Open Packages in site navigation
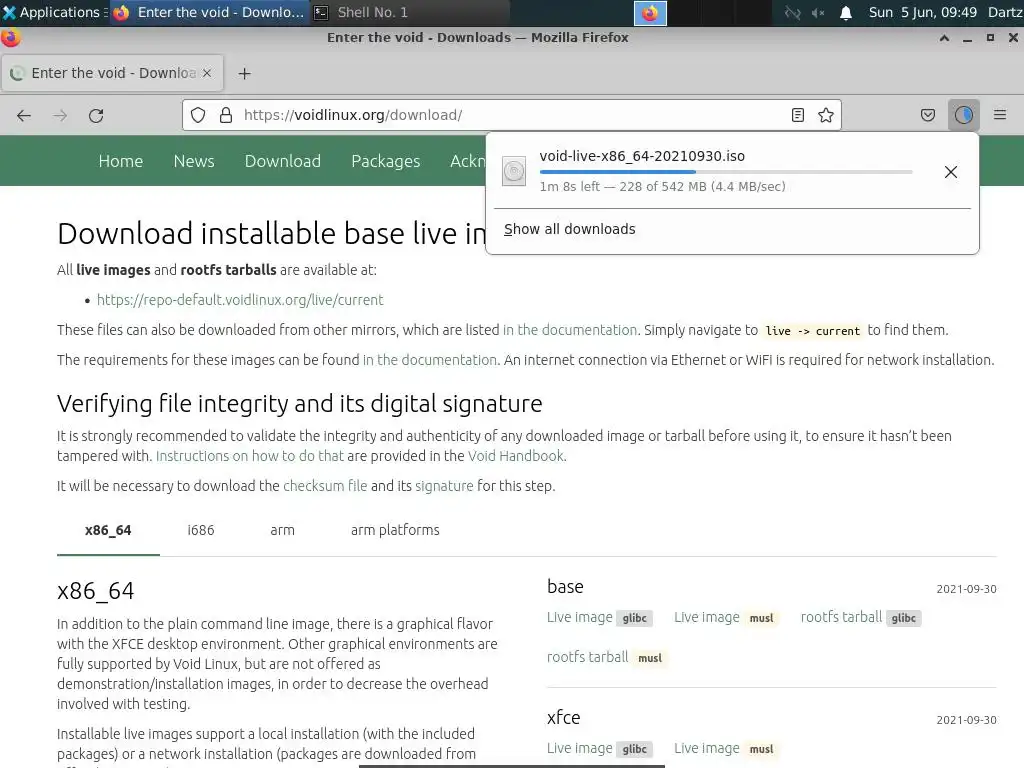 [x=385, y=161]
